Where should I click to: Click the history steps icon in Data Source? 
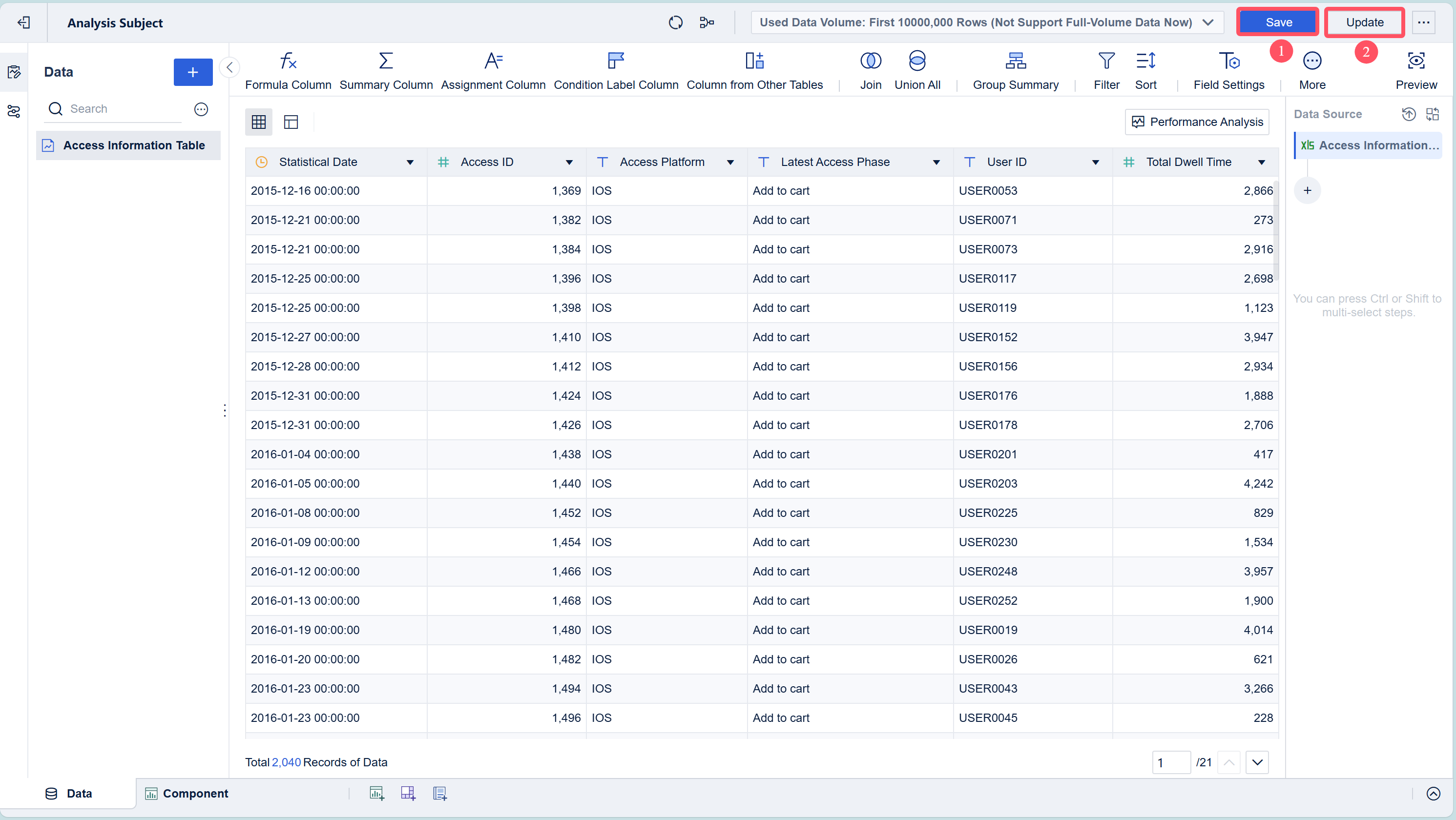pyautogui.click(x=1408, y=114)
